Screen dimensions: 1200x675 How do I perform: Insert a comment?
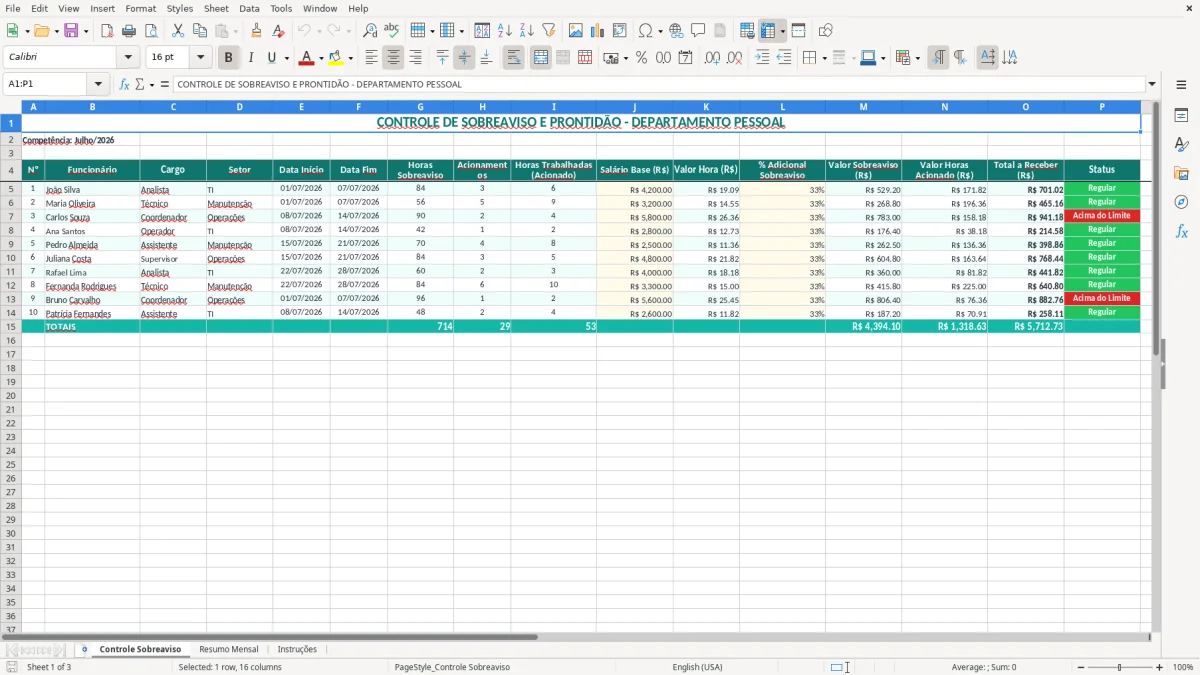point(698,31)
